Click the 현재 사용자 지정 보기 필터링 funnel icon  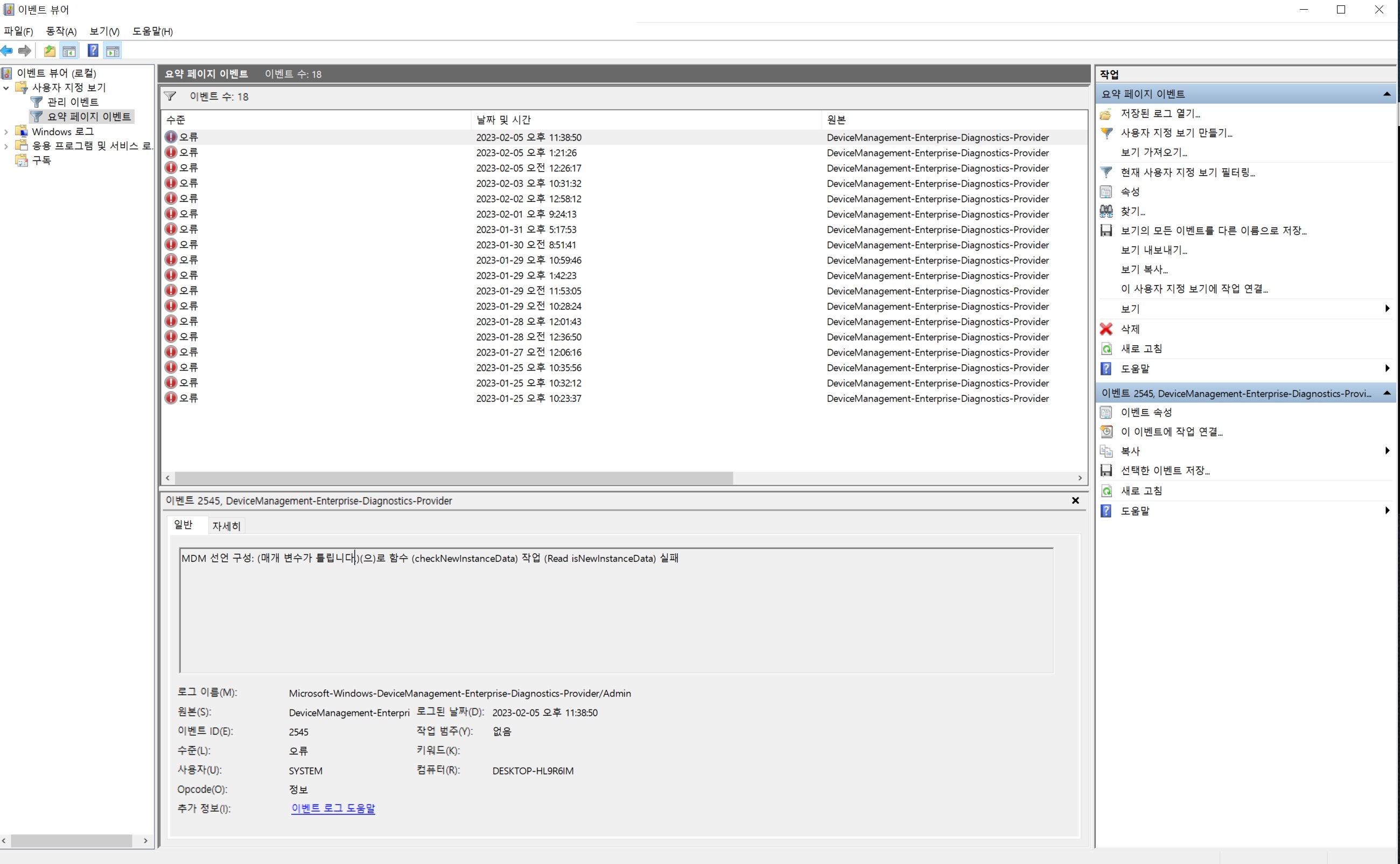point(1106,172)
